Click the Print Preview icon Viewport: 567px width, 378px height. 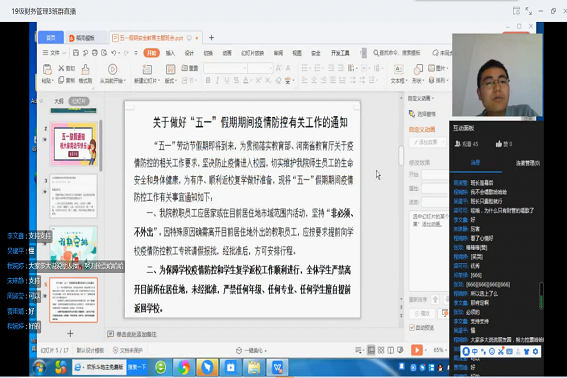point(104,53)
